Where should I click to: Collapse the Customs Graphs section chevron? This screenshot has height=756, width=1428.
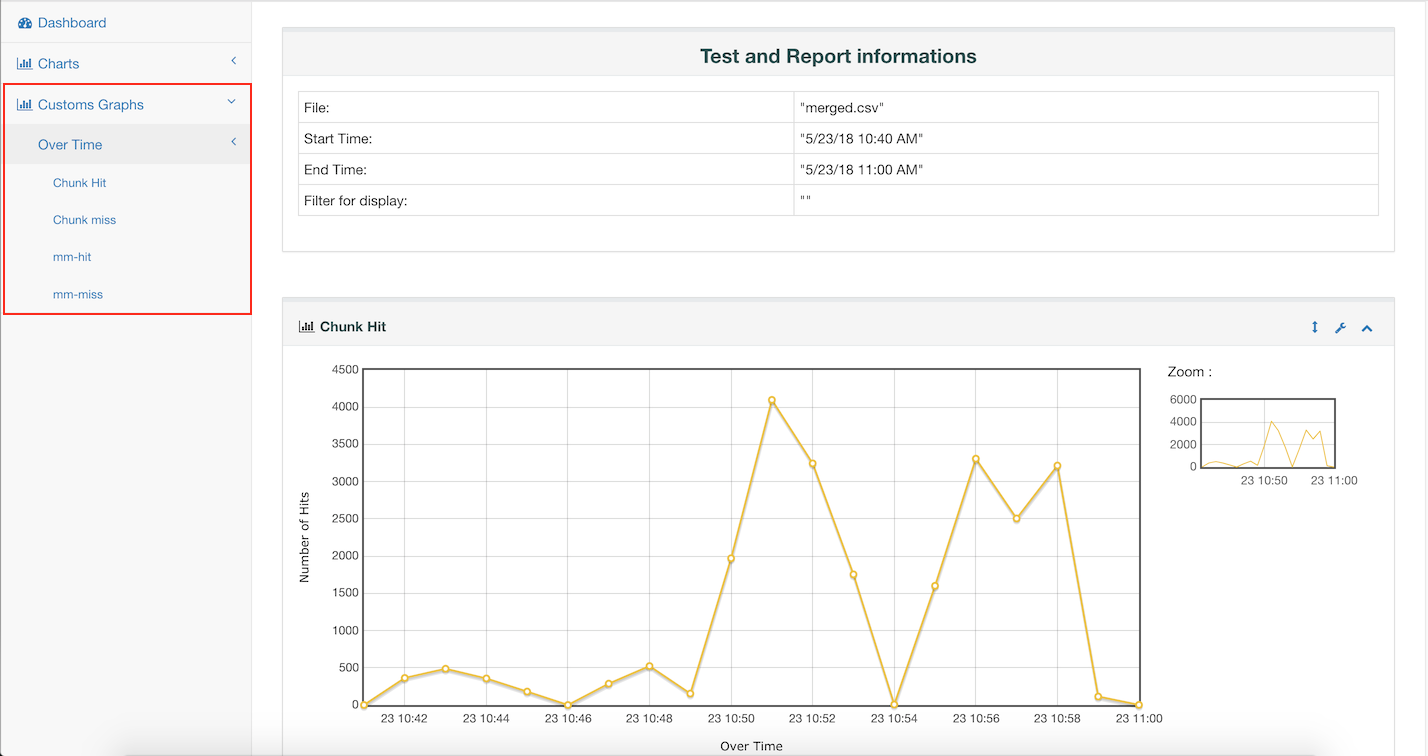click(231, 101)
